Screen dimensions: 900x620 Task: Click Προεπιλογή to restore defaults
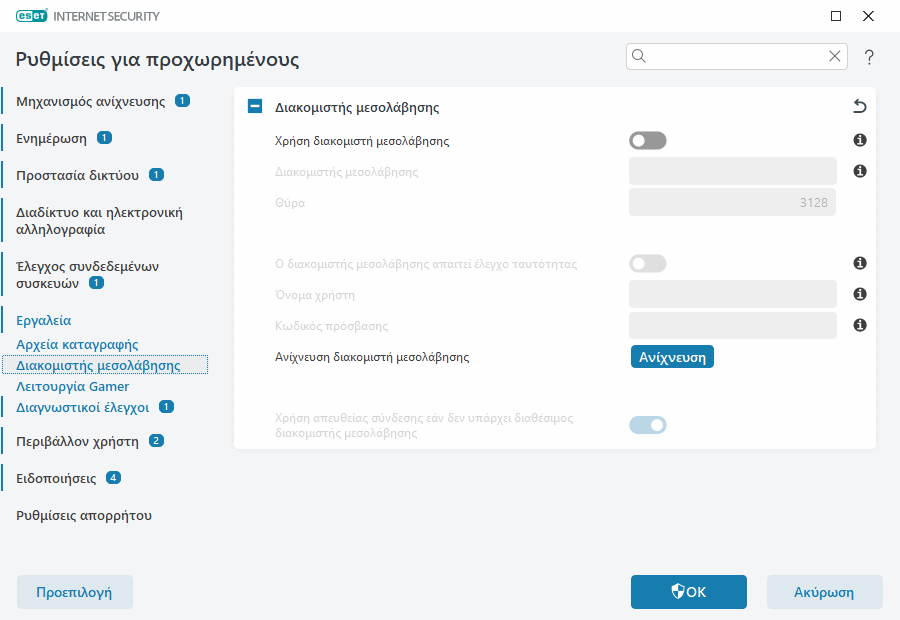[x=74, y=591]
